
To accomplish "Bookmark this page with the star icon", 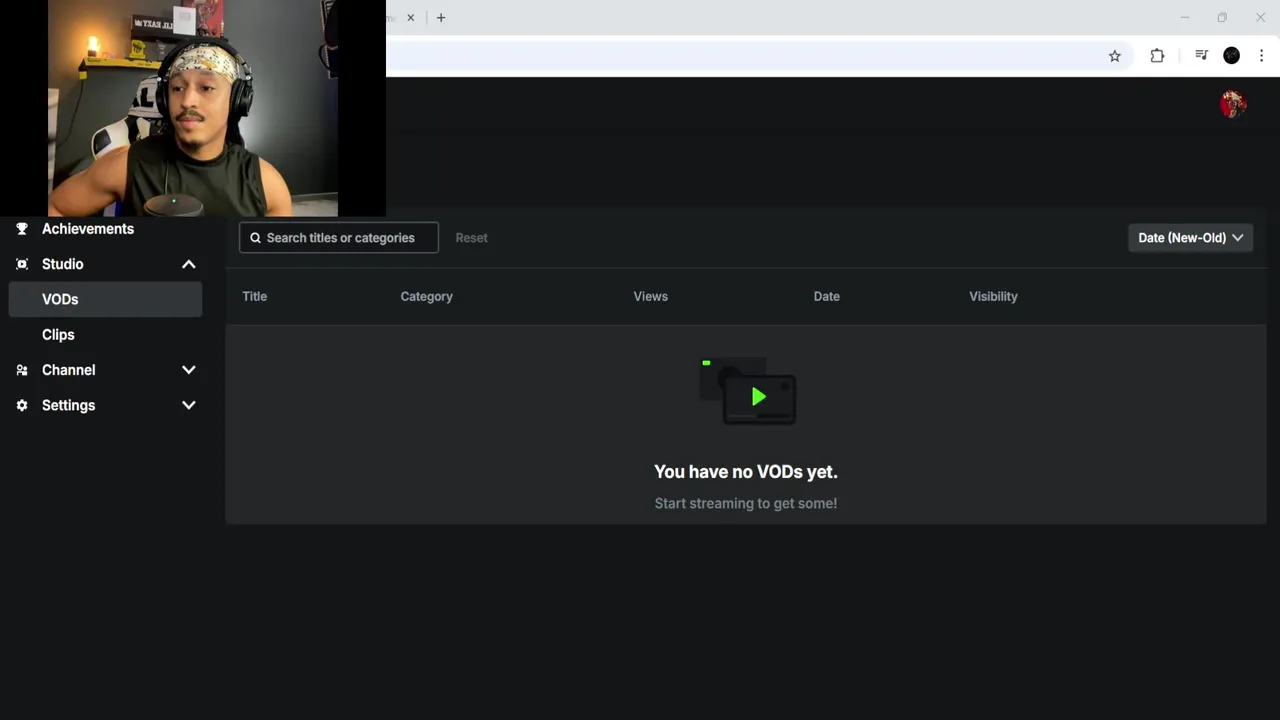I will [x=1115, y=56].
